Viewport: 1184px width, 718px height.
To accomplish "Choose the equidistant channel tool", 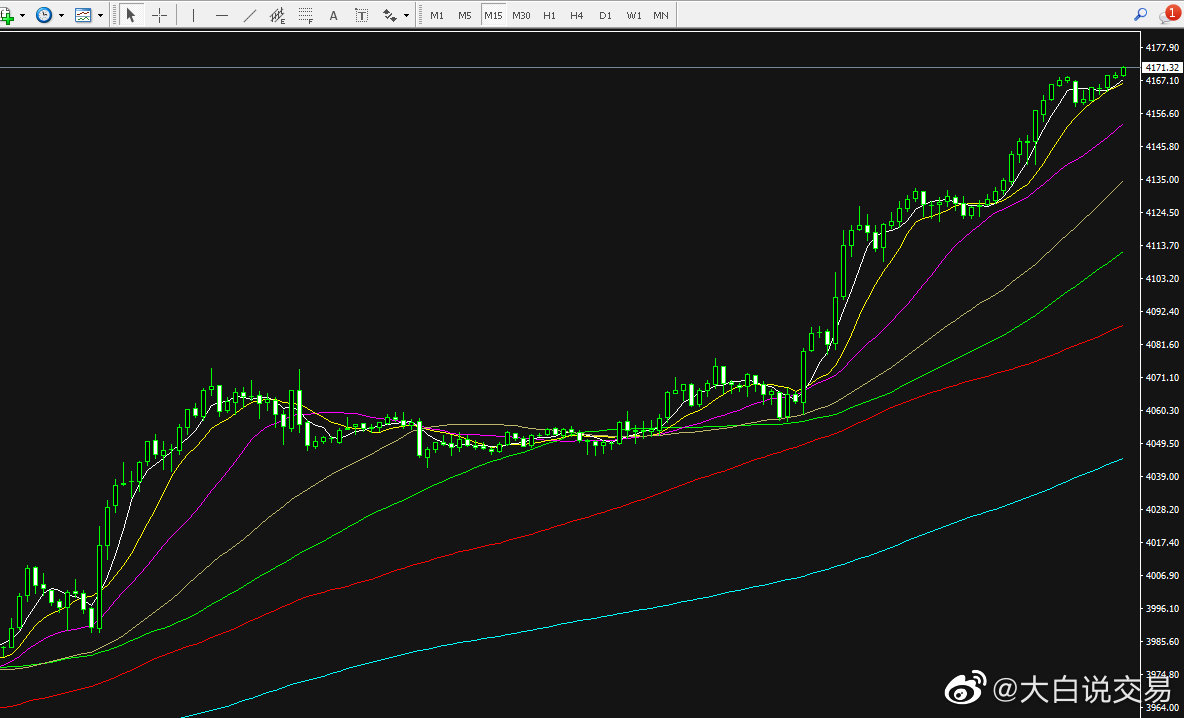I will tap(278, 16).
